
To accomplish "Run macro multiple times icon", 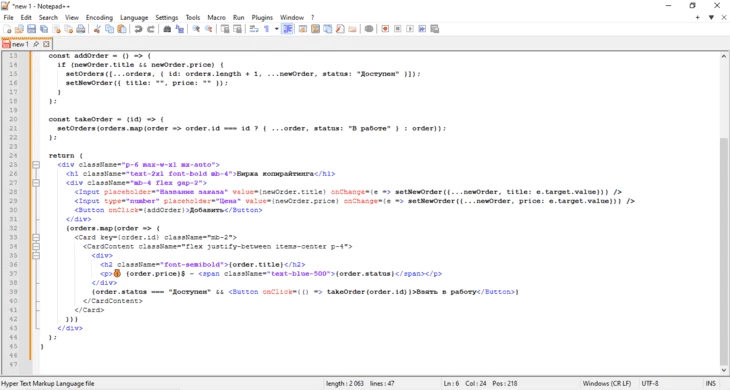I will click(422, 29).
